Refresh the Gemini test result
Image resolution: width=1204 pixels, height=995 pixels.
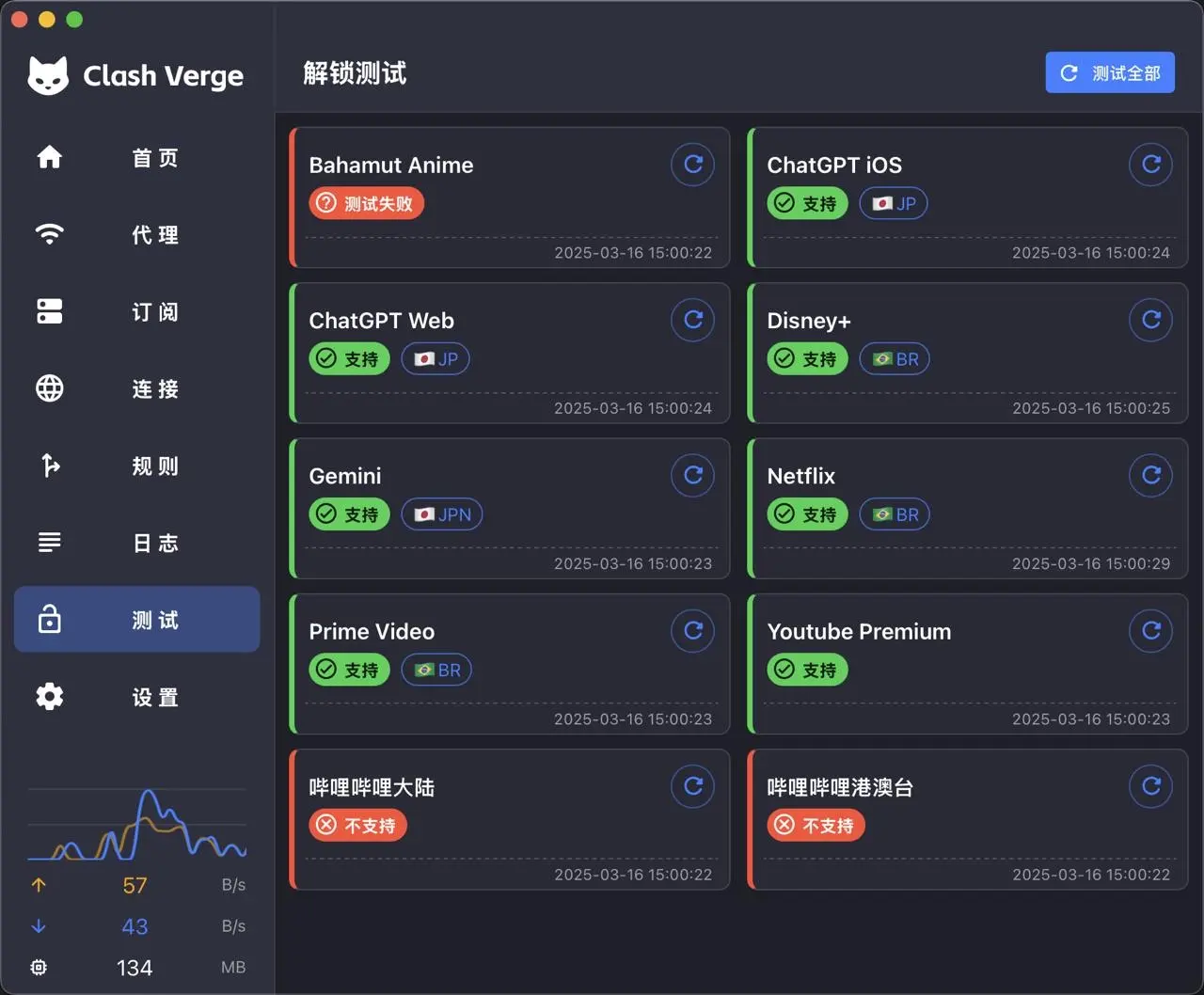point(693,475)
